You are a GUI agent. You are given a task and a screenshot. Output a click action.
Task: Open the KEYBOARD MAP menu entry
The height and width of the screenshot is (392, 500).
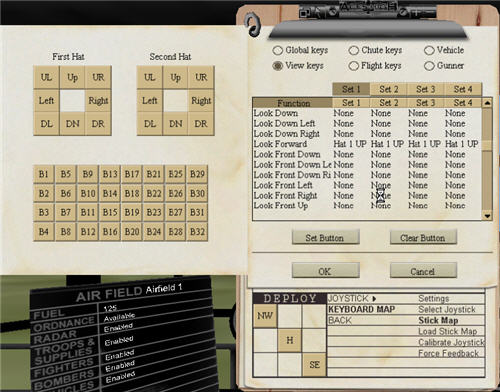pyautogui.click(x=361, y=309)
